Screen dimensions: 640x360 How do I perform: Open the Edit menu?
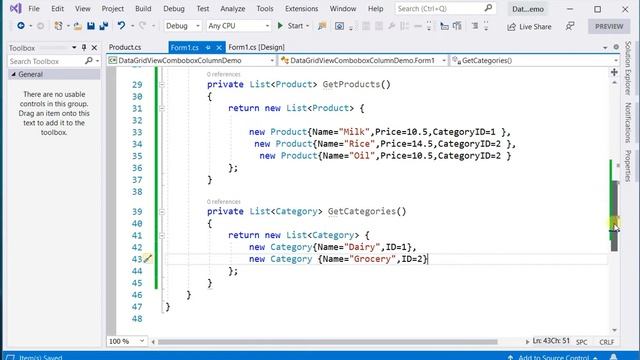pyautogui.click(x=57, y=9)
